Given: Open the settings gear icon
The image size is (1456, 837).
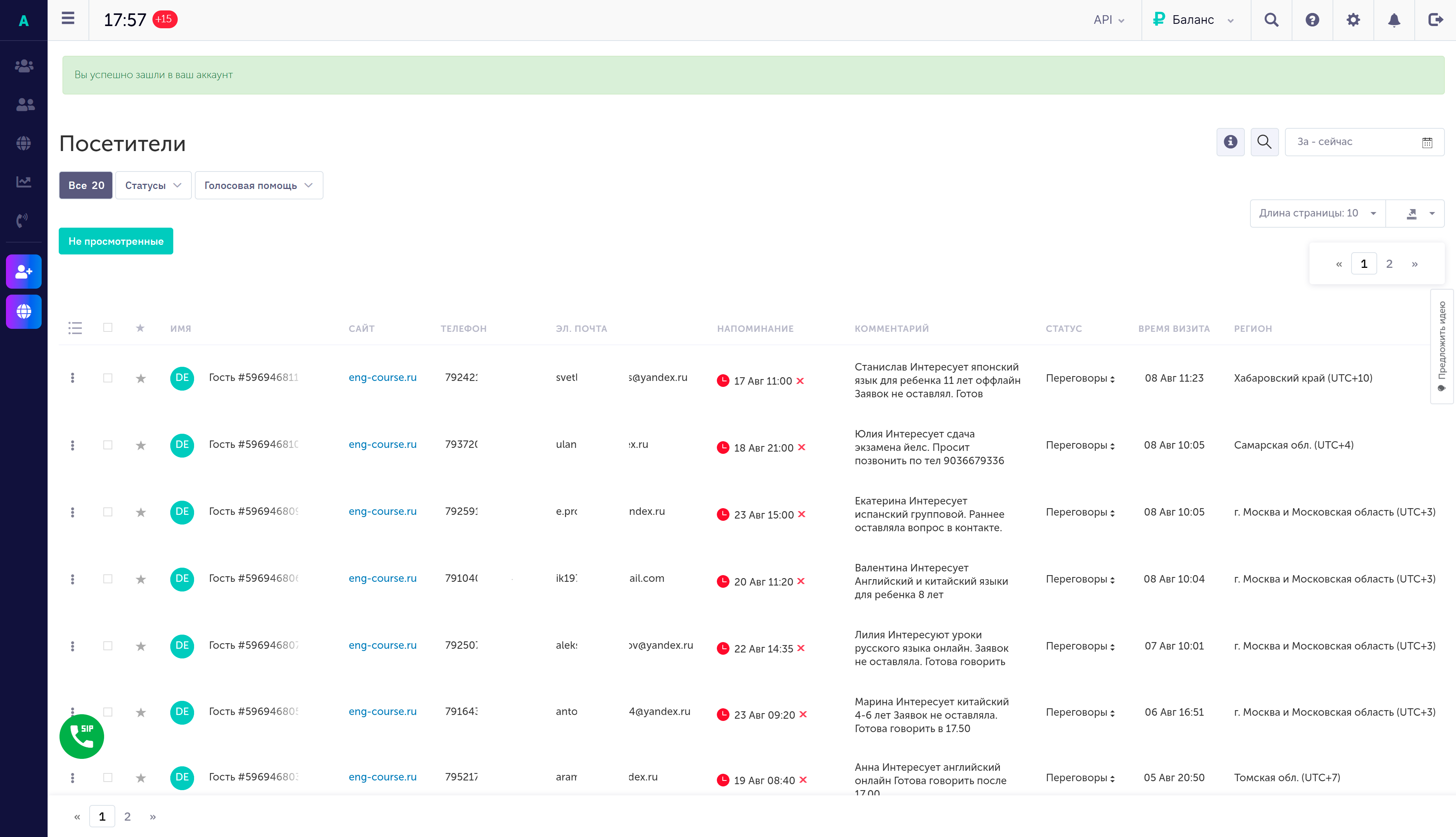Looking at the screenshot, I should tap(1353, 20).
